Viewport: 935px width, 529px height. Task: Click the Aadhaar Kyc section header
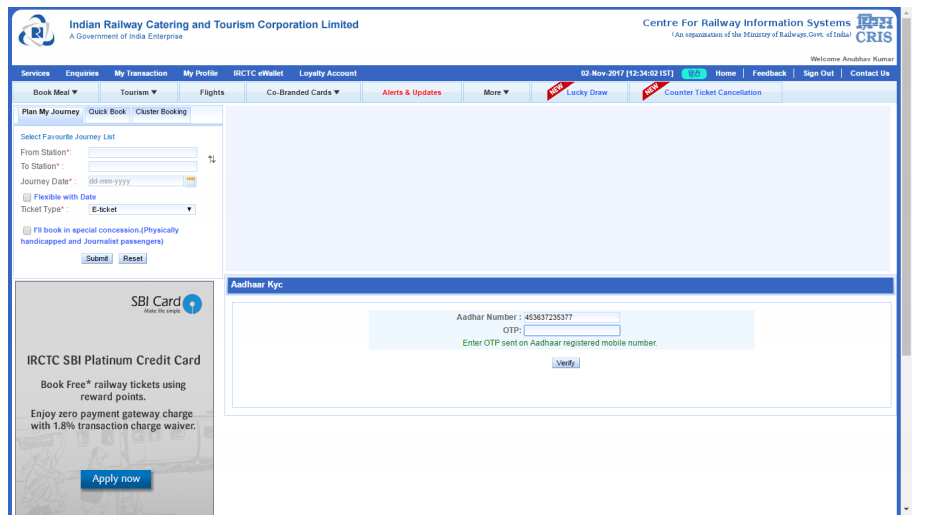tap(560, 285)
